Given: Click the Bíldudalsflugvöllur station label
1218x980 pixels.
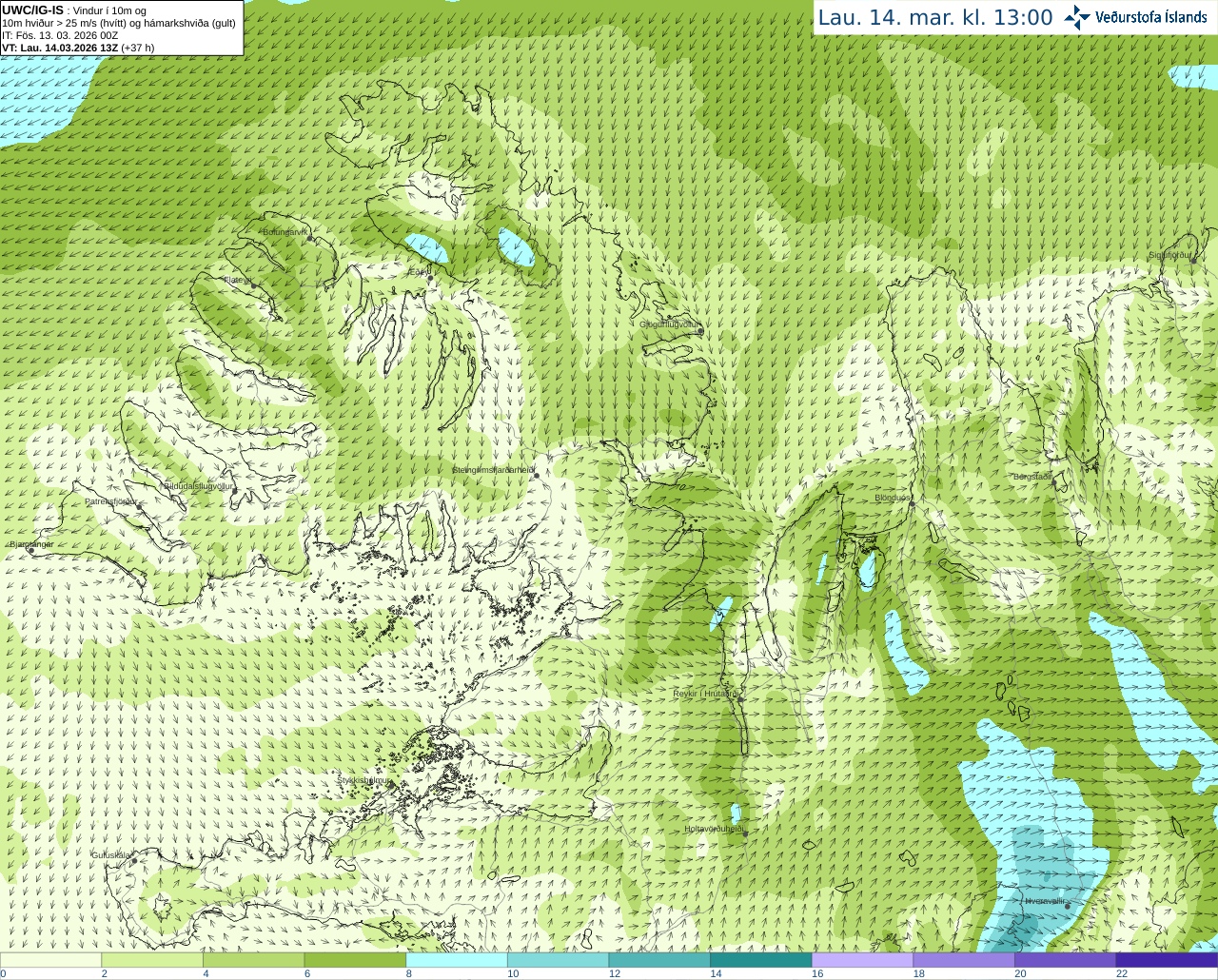Looking at the screenshot, I should point(198,486).
